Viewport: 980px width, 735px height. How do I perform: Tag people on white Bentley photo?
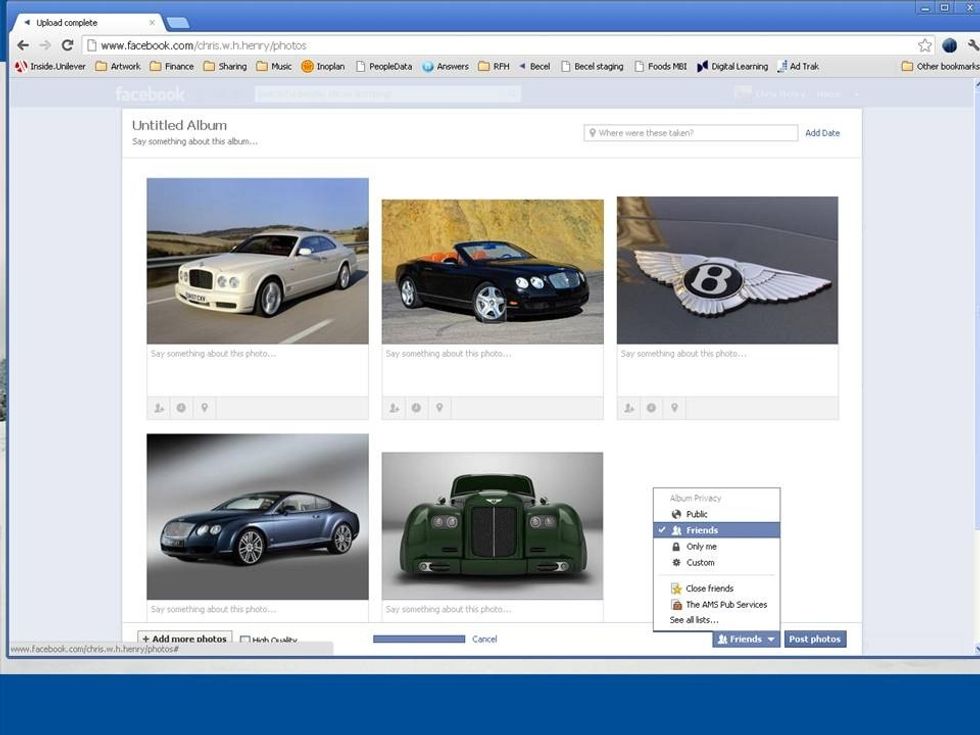coord(159,408)
